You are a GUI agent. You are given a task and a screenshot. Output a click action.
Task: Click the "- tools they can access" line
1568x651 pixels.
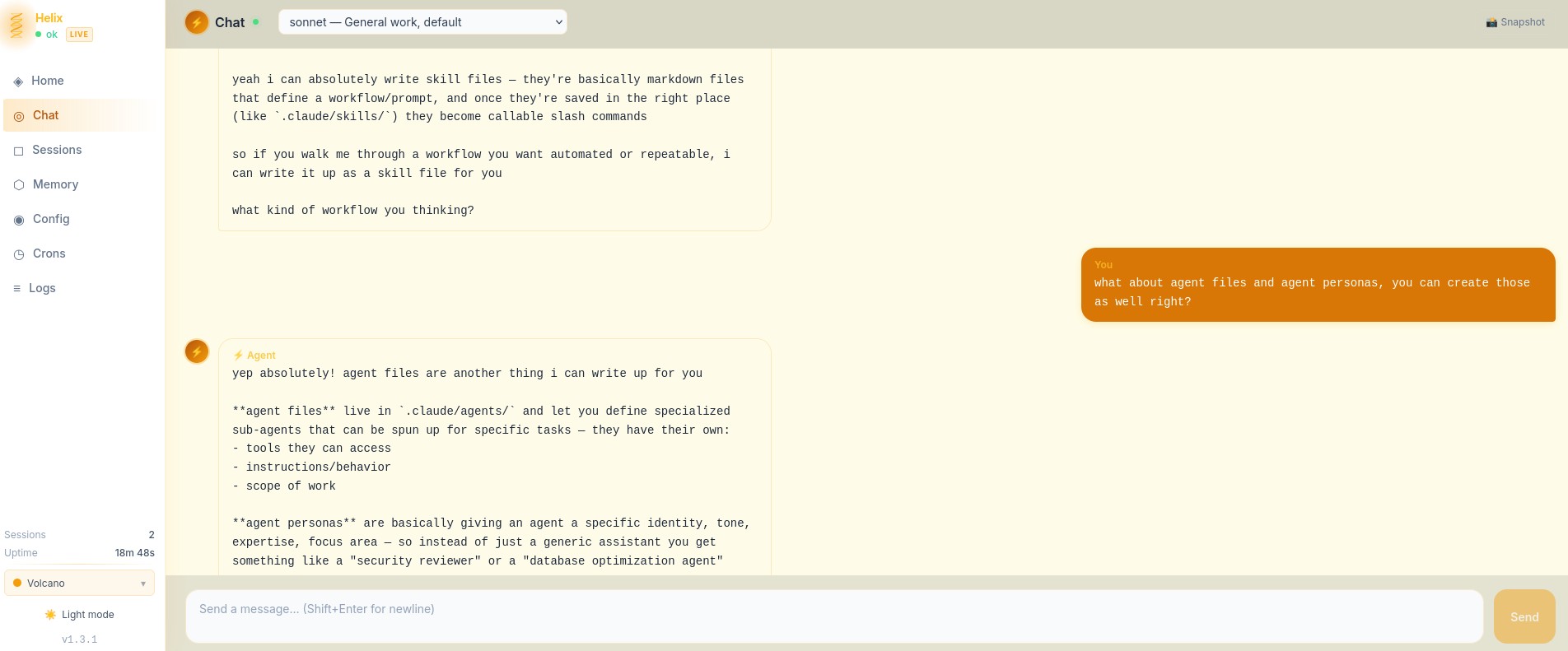[x=312, y=449]
